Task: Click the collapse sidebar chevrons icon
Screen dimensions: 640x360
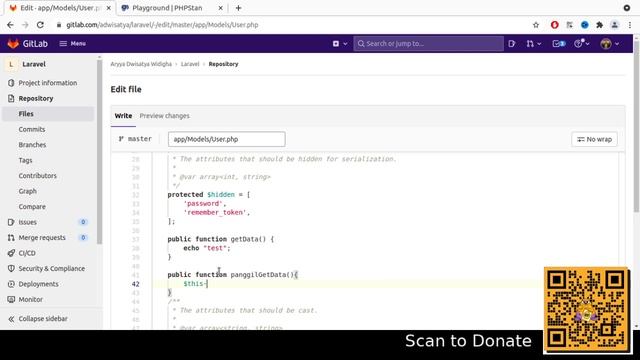Action: pyautogui.click(x=11, y=319)
